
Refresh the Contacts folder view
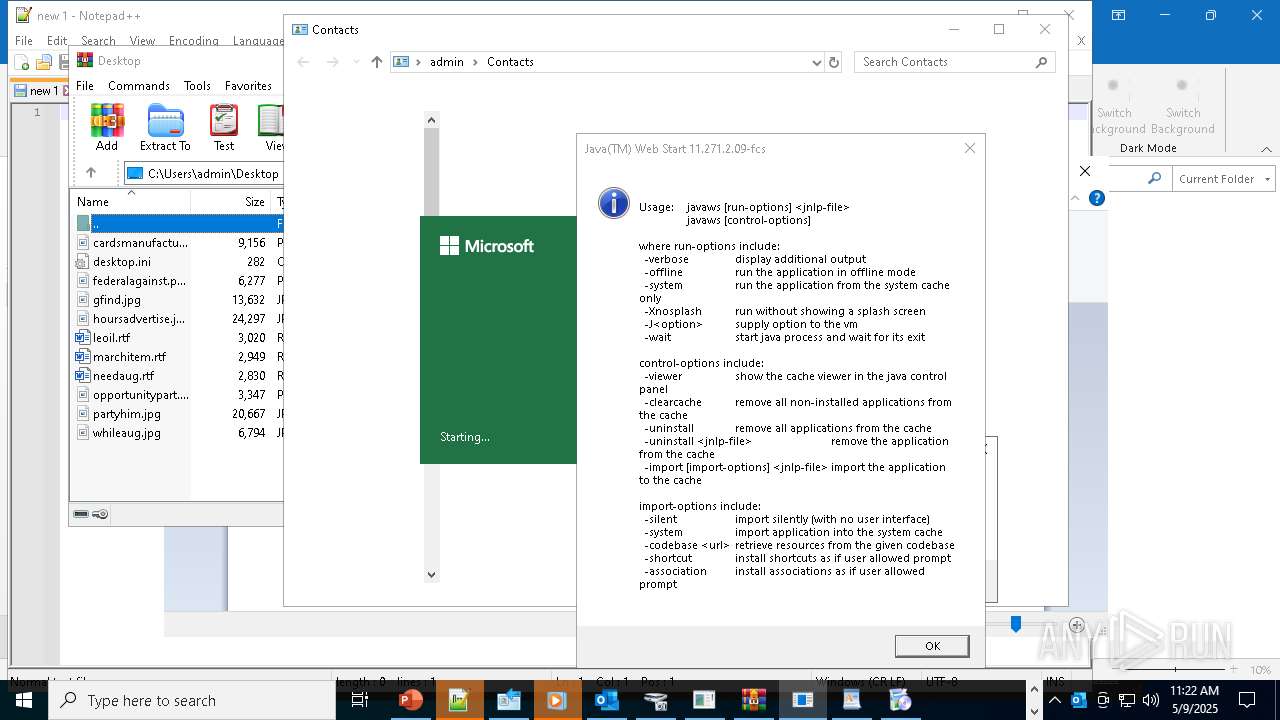coord(834,62)
